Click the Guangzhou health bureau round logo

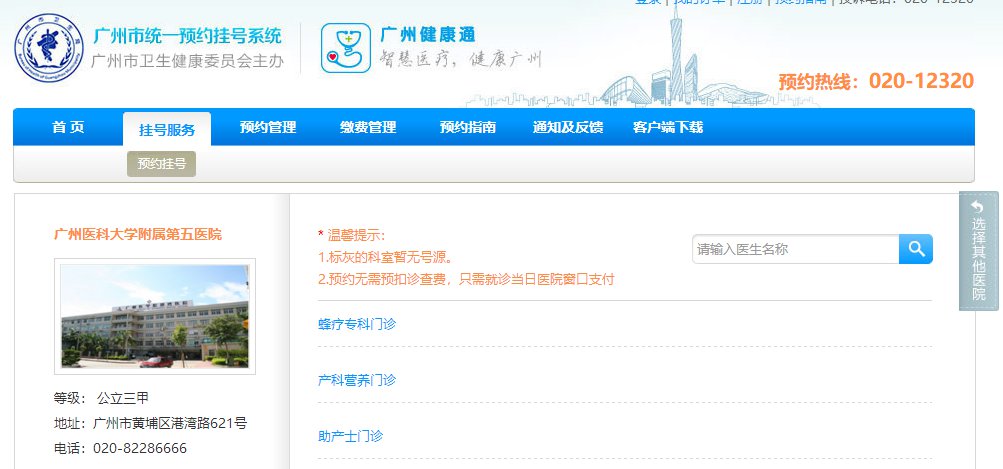pos(49,48)
